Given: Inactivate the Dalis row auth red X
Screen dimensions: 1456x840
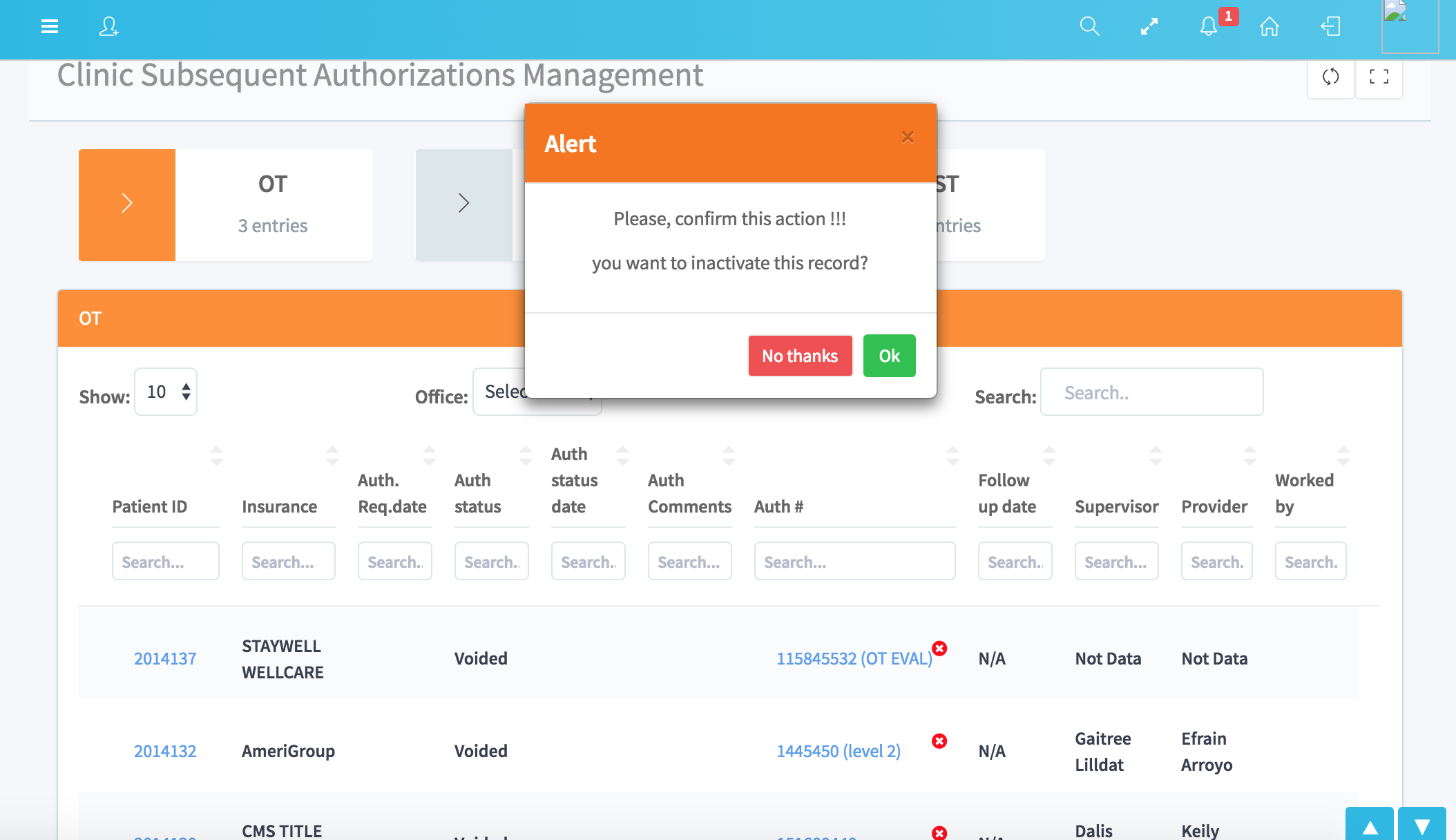Looking at the screenshot, I should 939,833.
